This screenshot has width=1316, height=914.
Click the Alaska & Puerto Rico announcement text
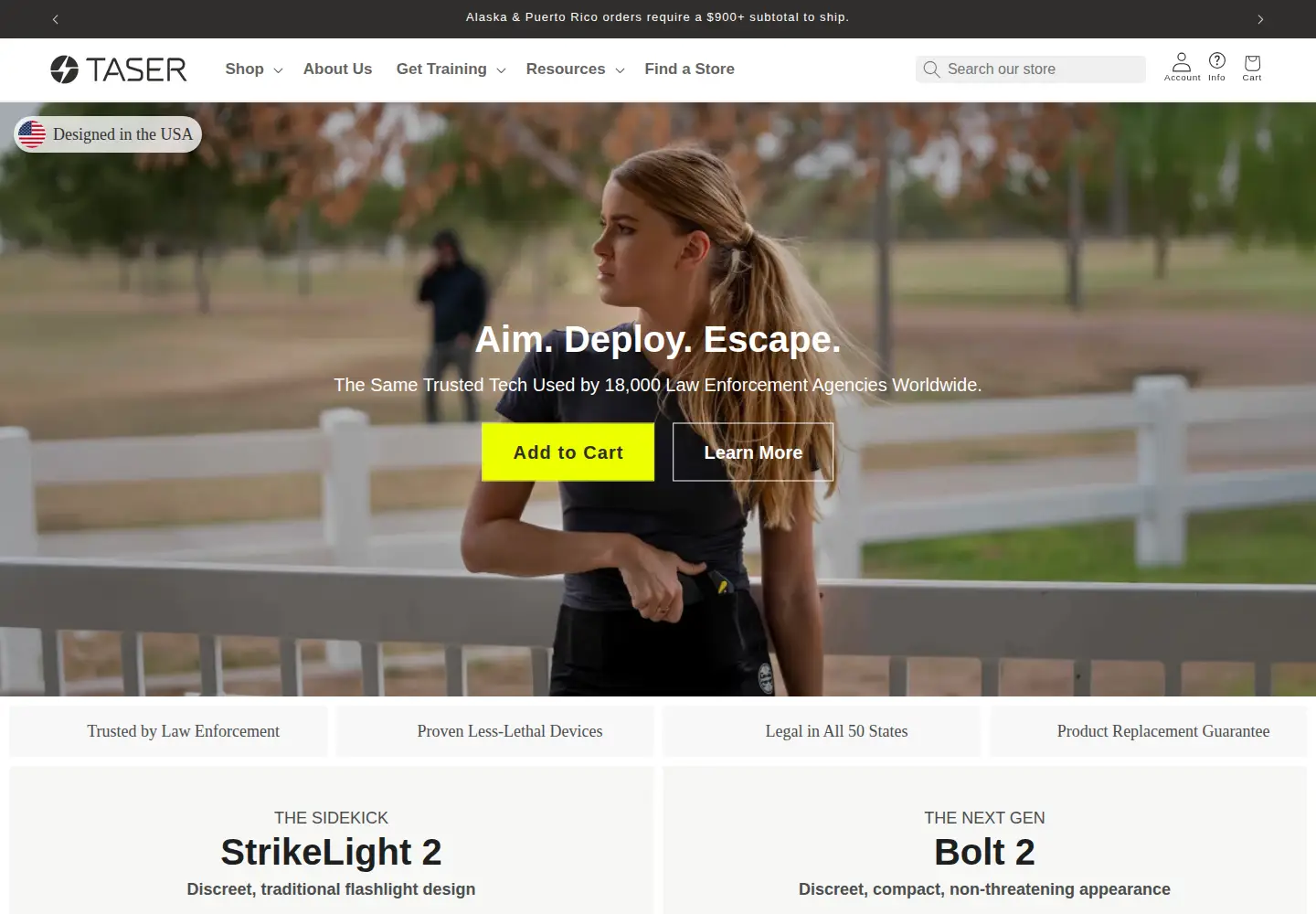pyautogui.click(x=657, y=17)
